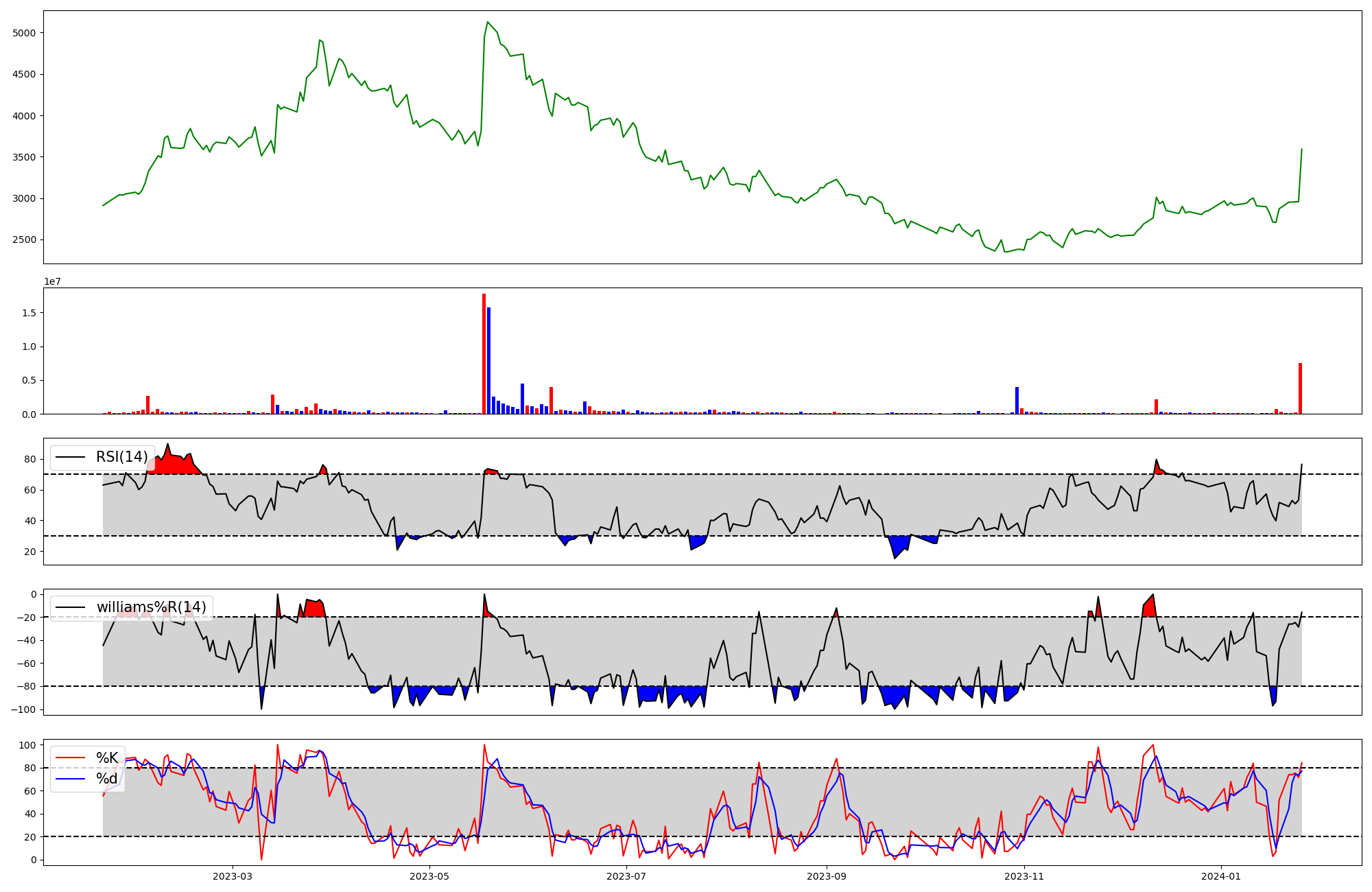Screen dimensions: 1372x892
Task: Click the rightmost red volume bar
Action: click(x=1300, y=388)
